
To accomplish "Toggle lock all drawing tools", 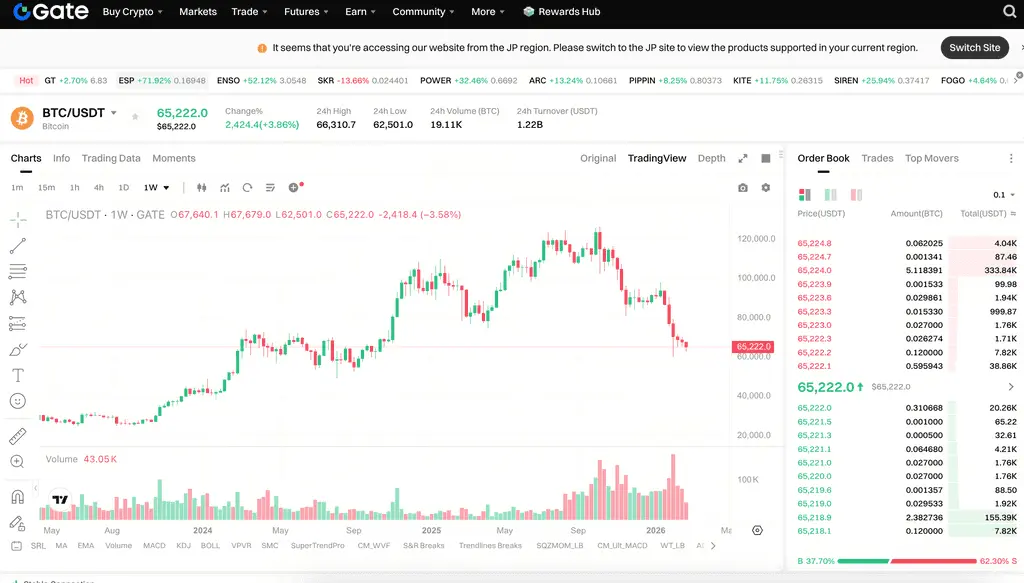I will tap(18, 523).
